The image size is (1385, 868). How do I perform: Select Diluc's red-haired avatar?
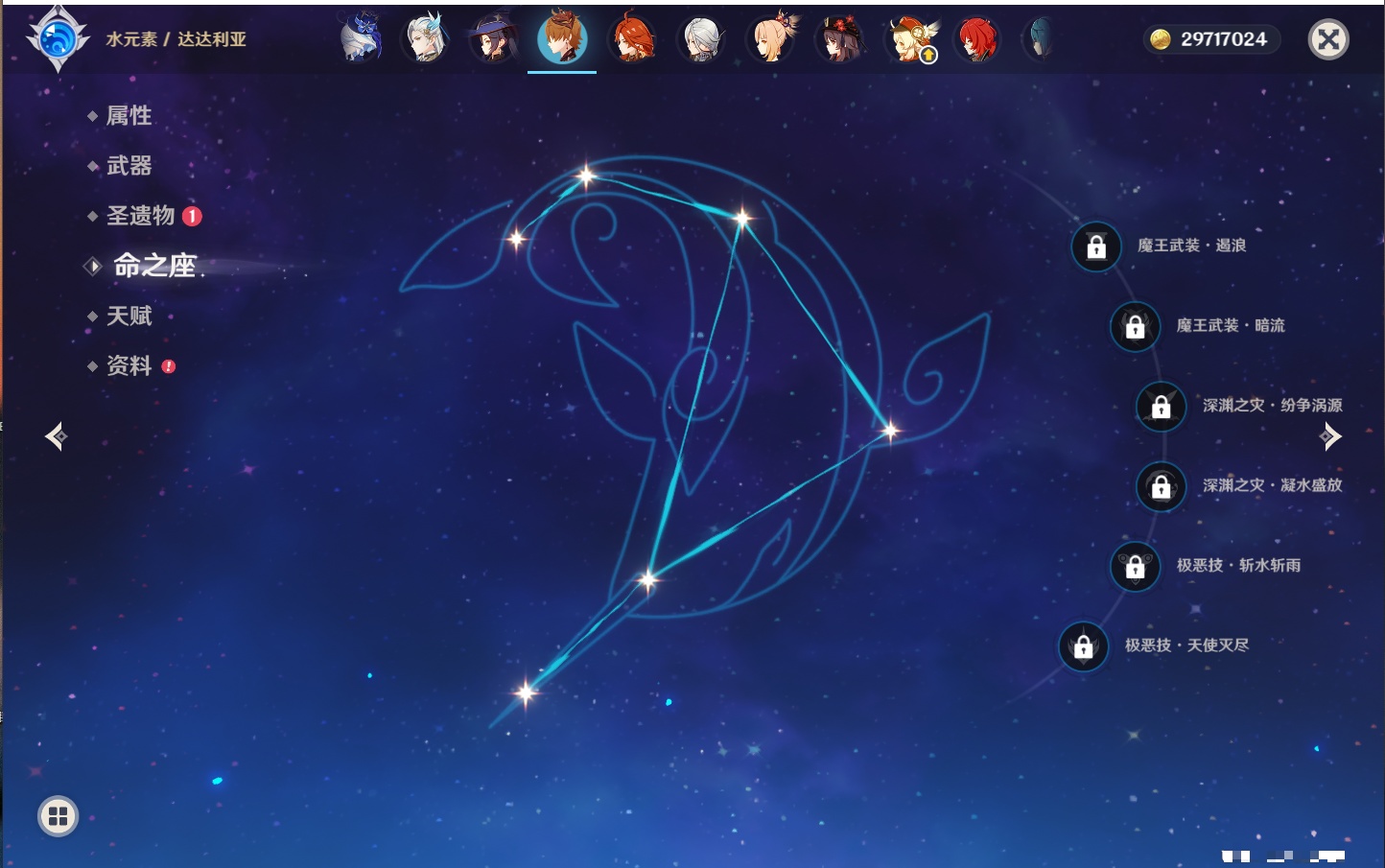976,40
